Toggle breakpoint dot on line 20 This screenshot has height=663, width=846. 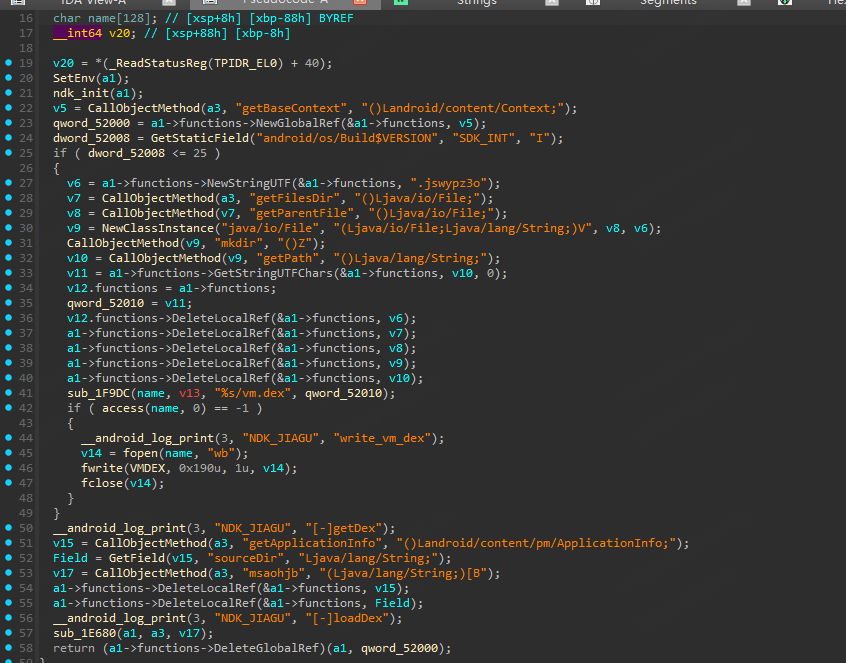(8, 78)
